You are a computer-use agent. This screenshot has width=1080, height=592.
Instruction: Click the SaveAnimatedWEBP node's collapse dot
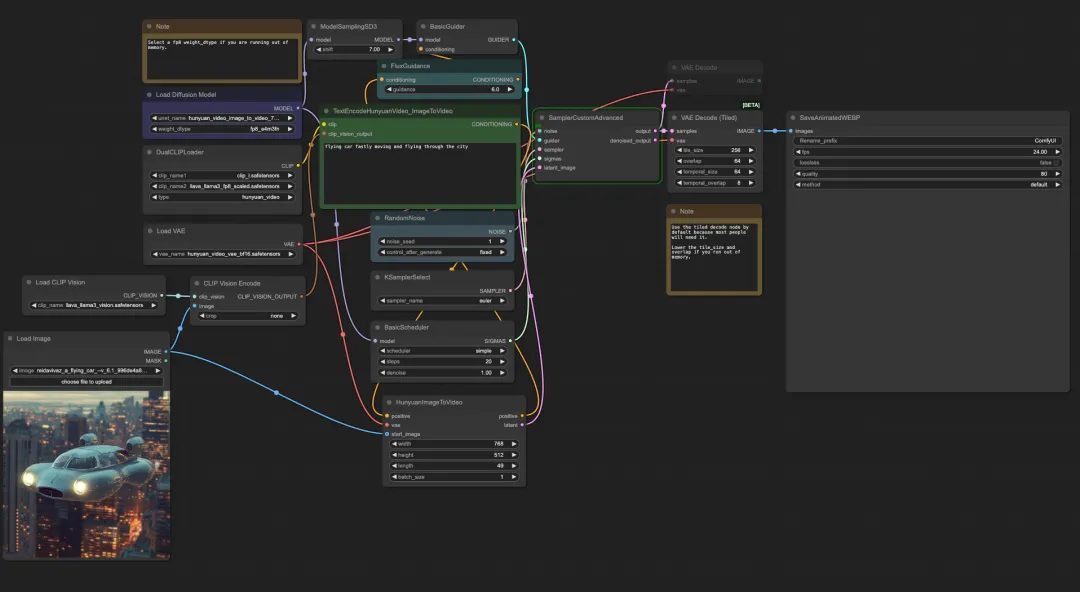[x=792, y=118]
